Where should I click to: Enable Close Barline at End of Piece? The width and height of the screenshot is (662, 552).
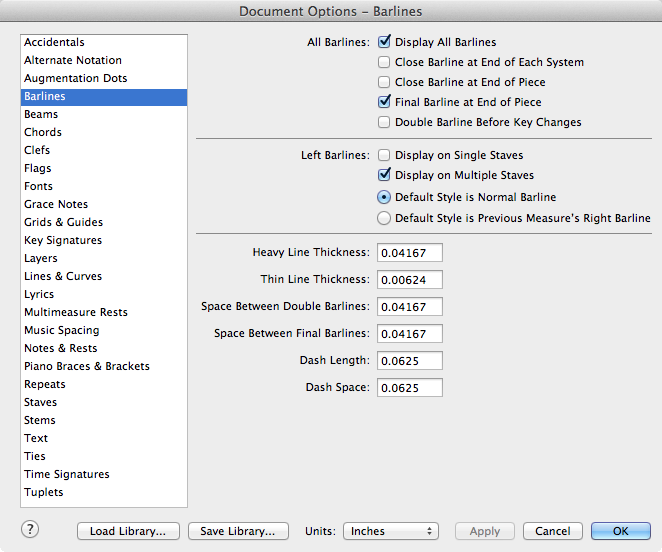point(384,82)
